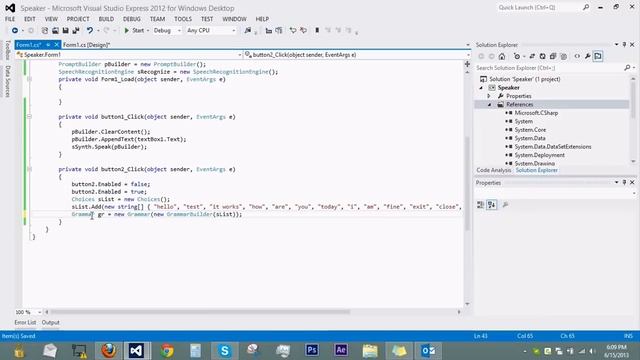Viewport: 640px width, 360px height.
Task: Open the Toolbox side panel tab
Action: tap(7, 50)
